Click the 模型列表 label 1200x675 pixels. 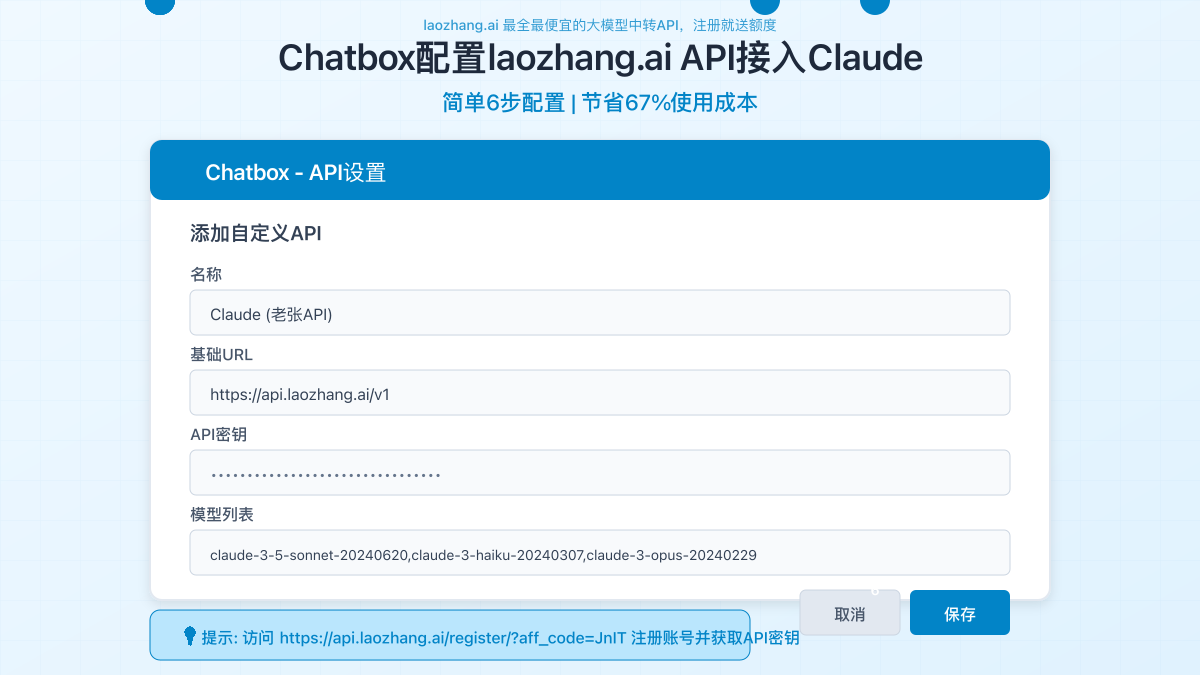pyautogui.click(x=222, y=514)
